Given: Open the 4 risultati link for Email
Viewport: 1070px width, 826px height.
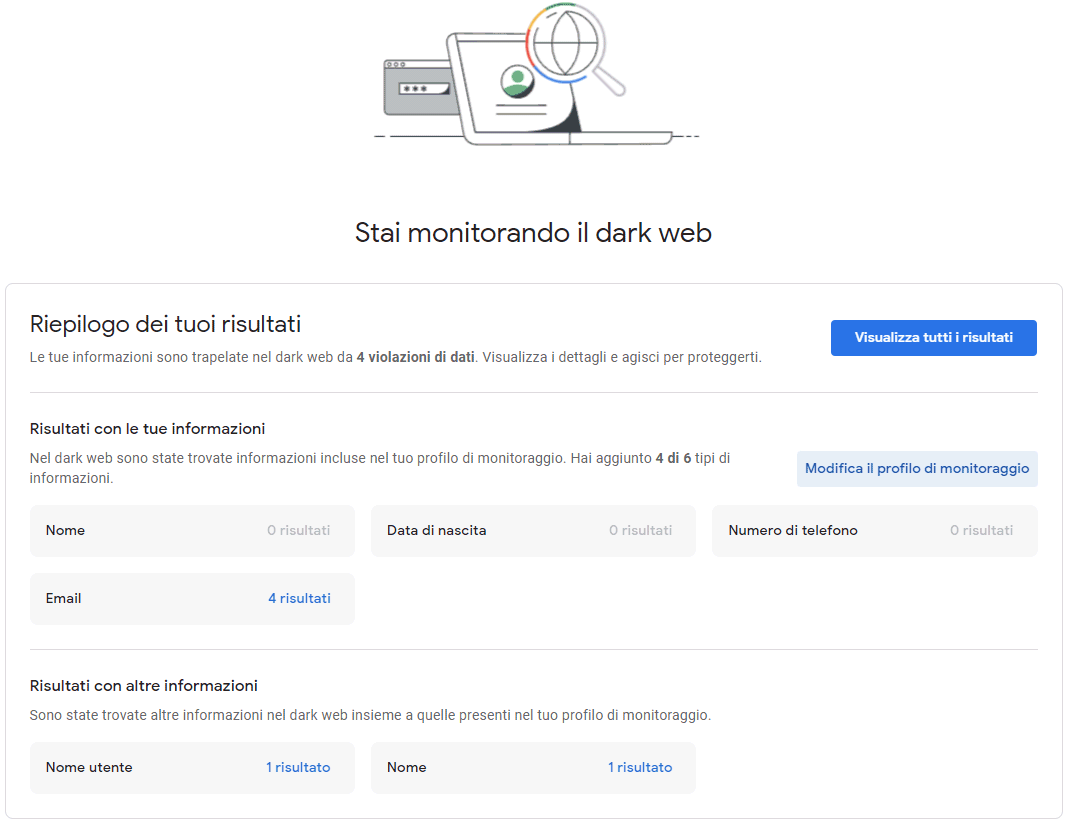Looking at the screenshot, I should [x=299, y=599].
